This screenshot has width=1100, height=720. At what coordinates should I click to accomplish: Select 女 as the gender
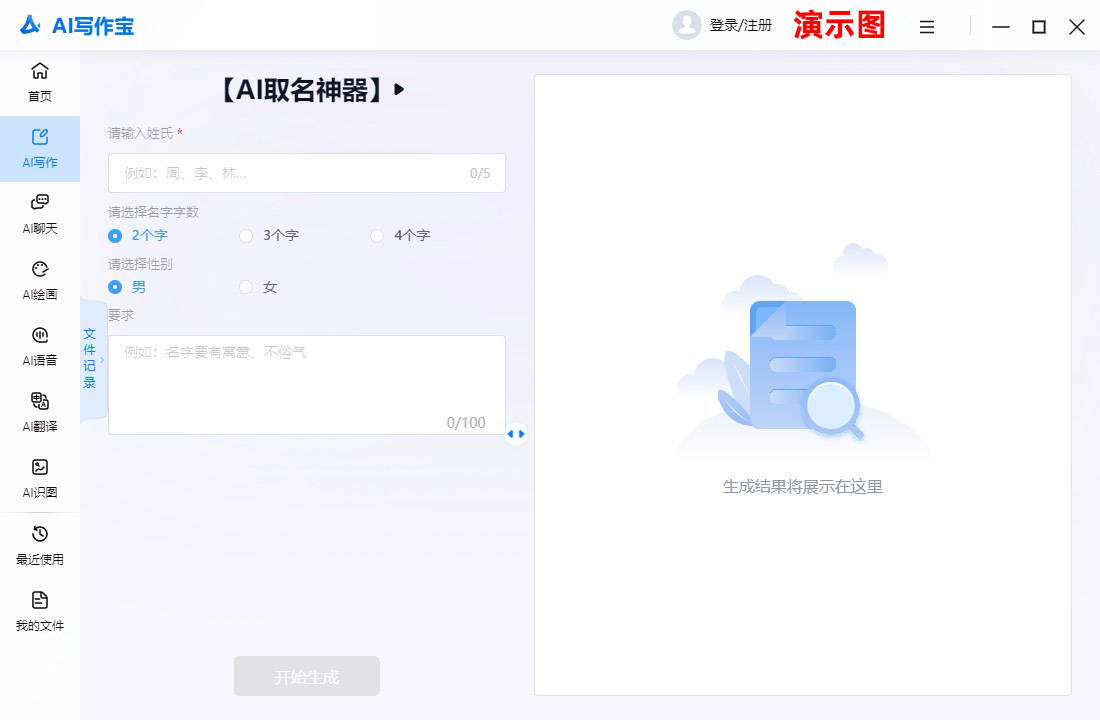tap(246, 288)
